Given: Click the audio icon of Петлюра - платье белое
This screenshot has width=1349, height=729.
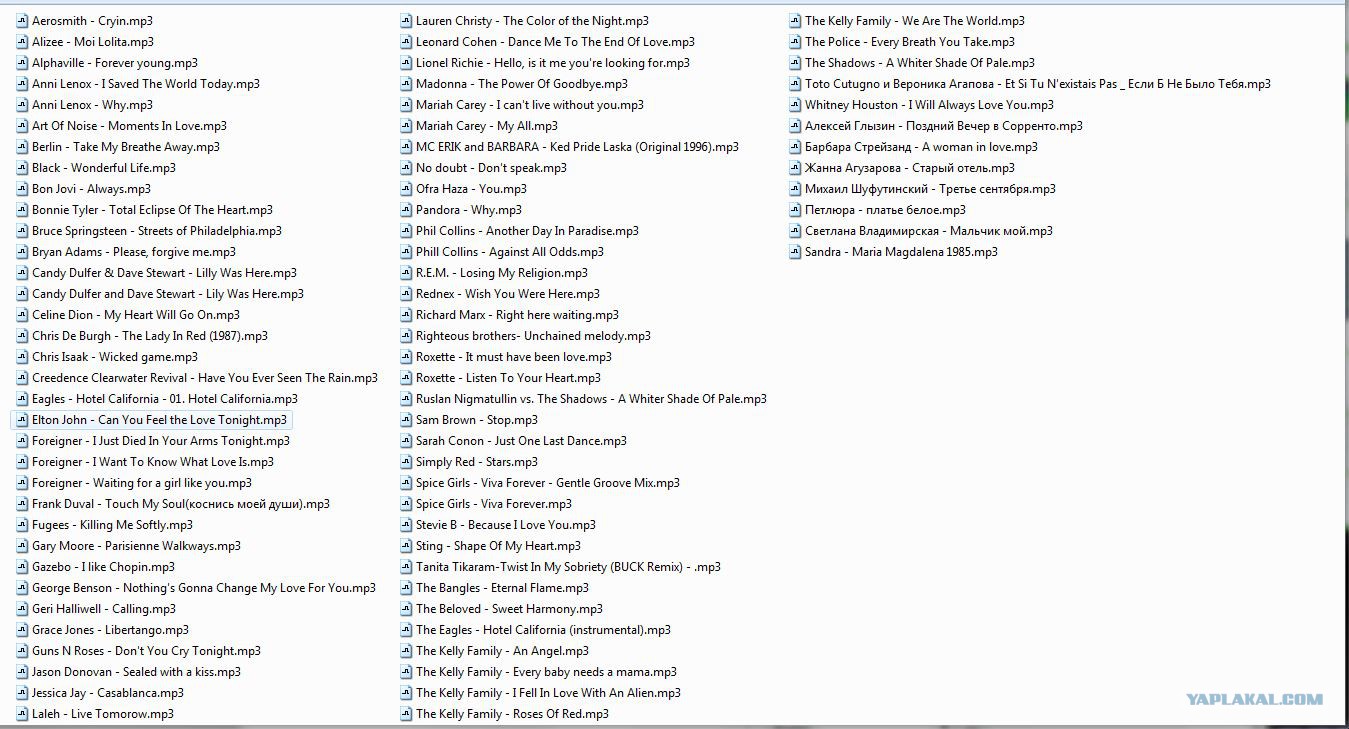Looking at the screenshot, I should pos(795,210).
